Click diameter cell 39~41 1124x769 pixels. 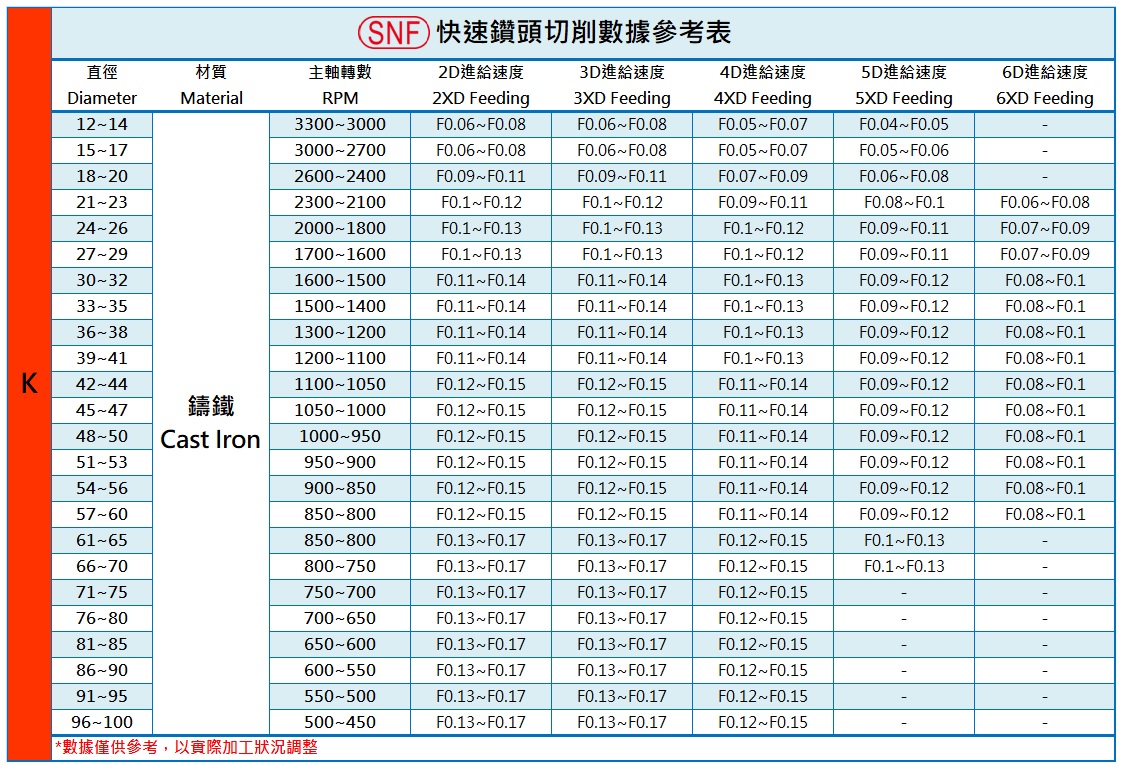[x=102, y=358]
